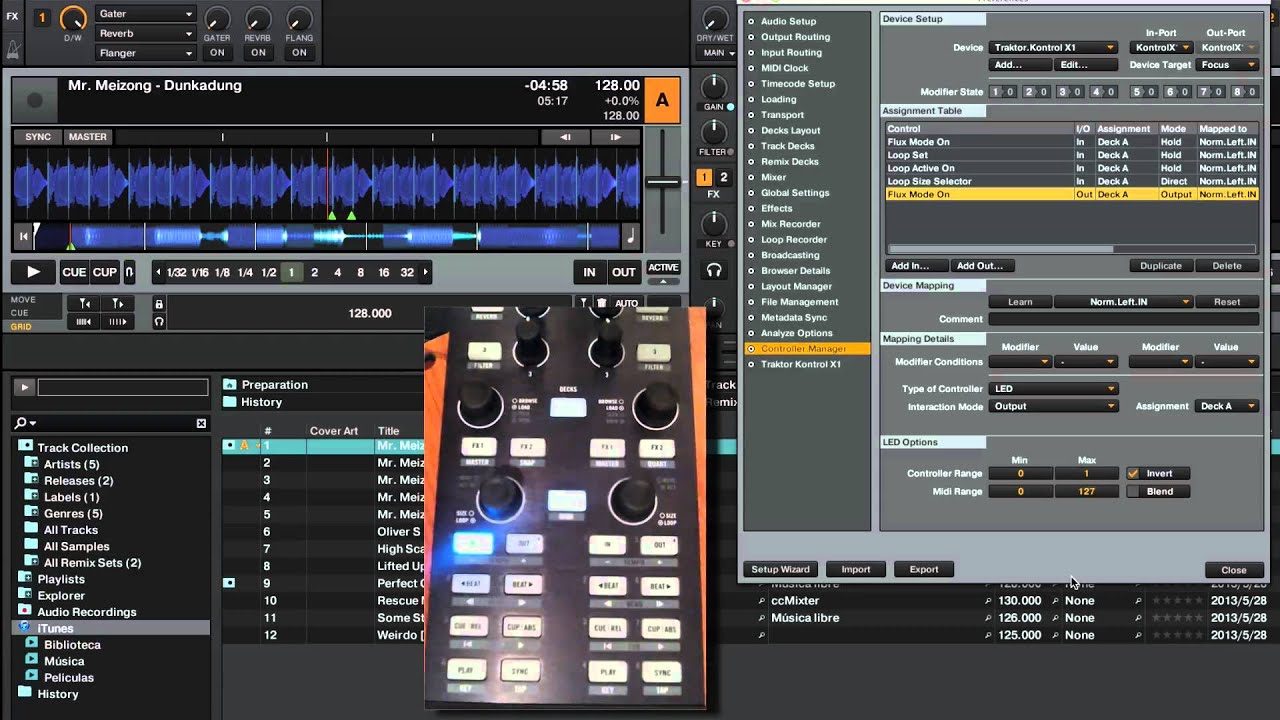Click the tempo bend down arrow button
1280x720 pixels.
pos(566,137)
